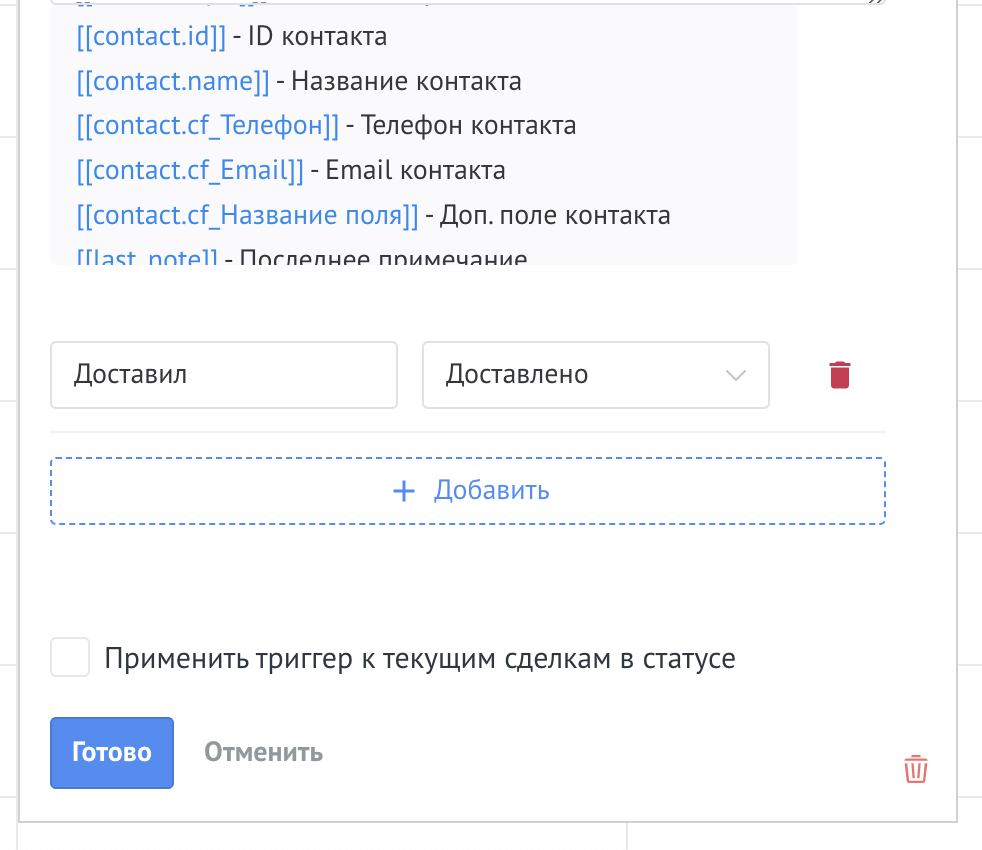This screenshot has width=982, height=850.
Task: Click [[contact.cf_Название поля]] placeholder
Action: [247, 215]
